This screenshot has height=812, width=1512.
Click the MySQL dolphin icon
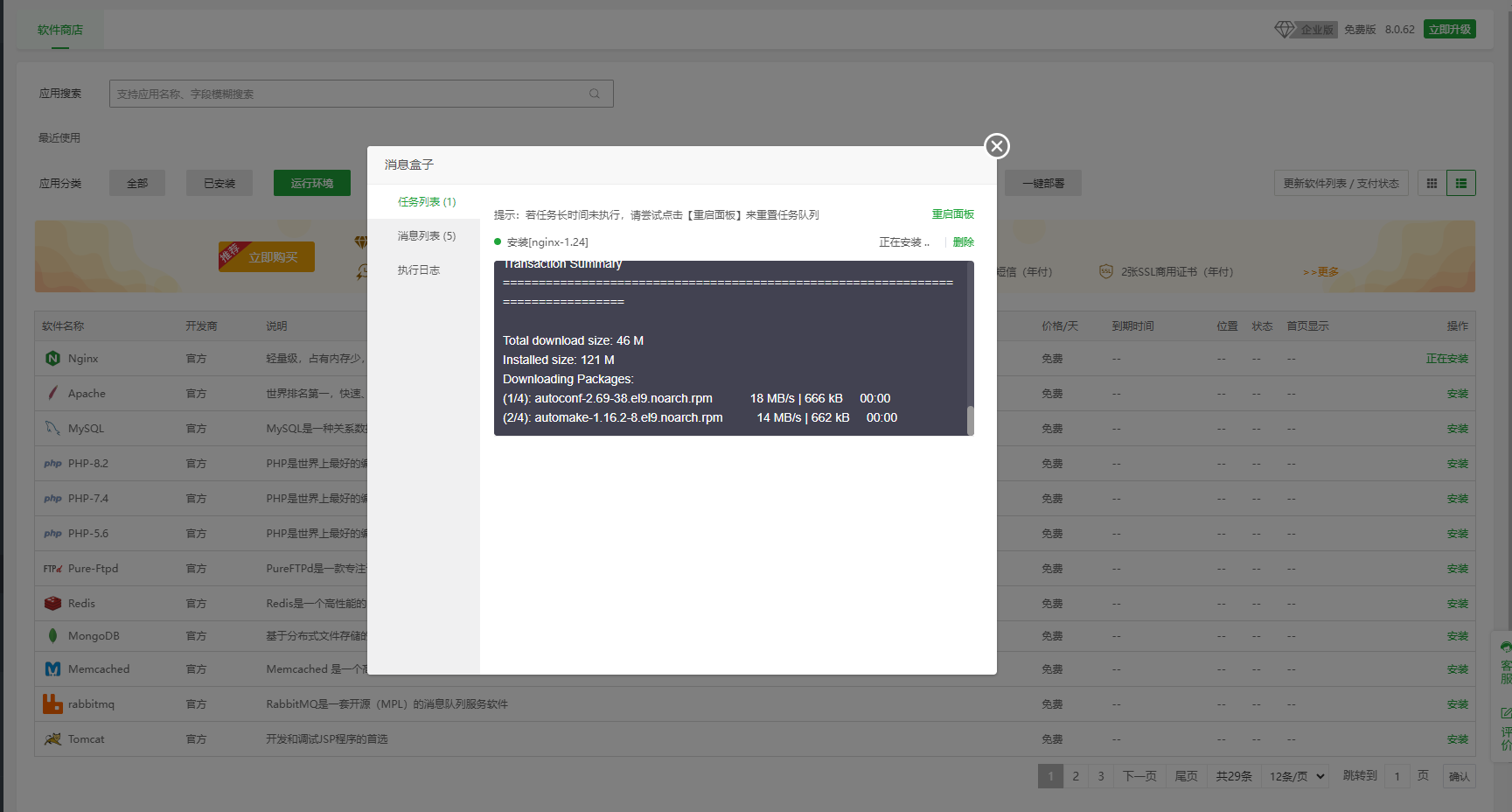pos(52,429)
